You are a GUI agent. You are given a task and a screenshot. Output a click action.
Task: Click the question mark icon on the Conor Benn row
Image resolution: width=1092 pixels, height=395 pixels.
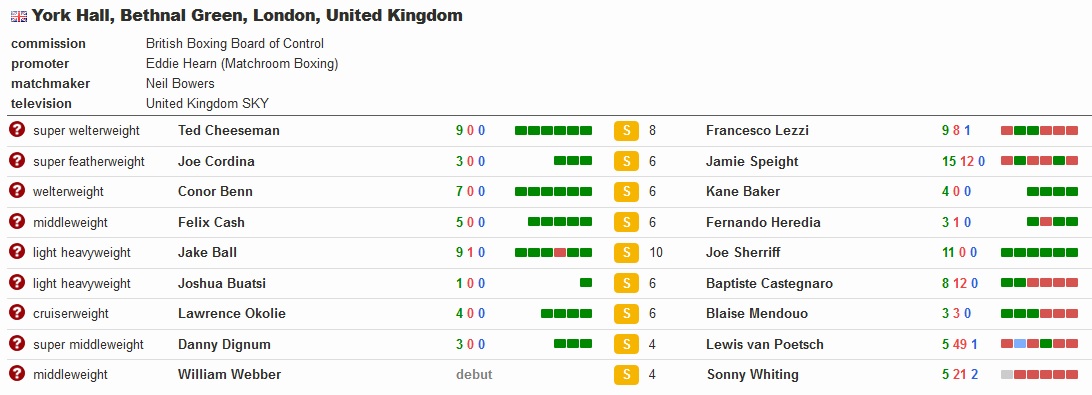pos(17,191)
